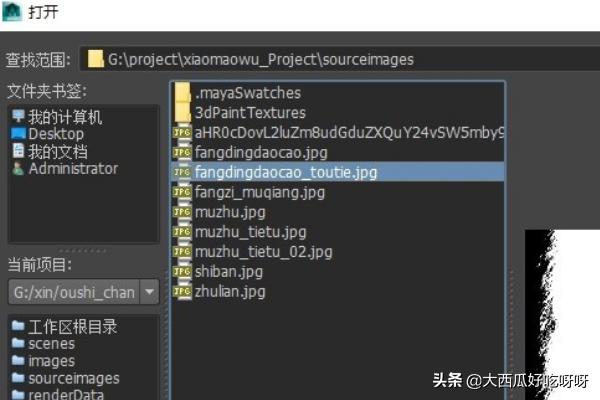The image size is (600, 400).
Task: Go to the Administrator bookmark
Action: tap(73, 169)
